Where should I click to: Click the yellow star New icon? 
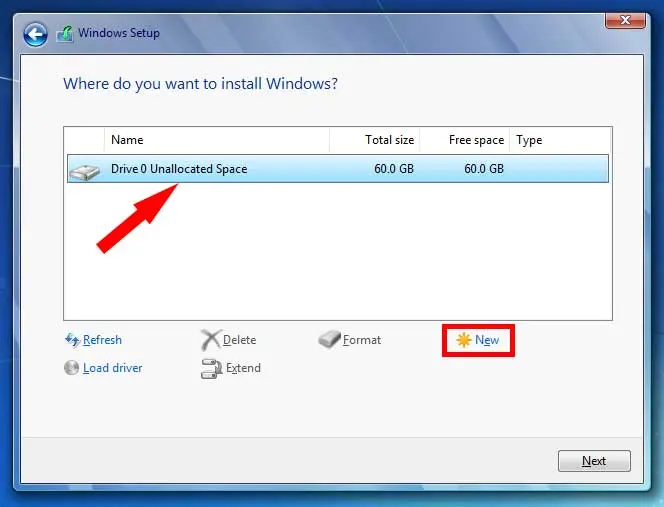(x=463, y=340)
